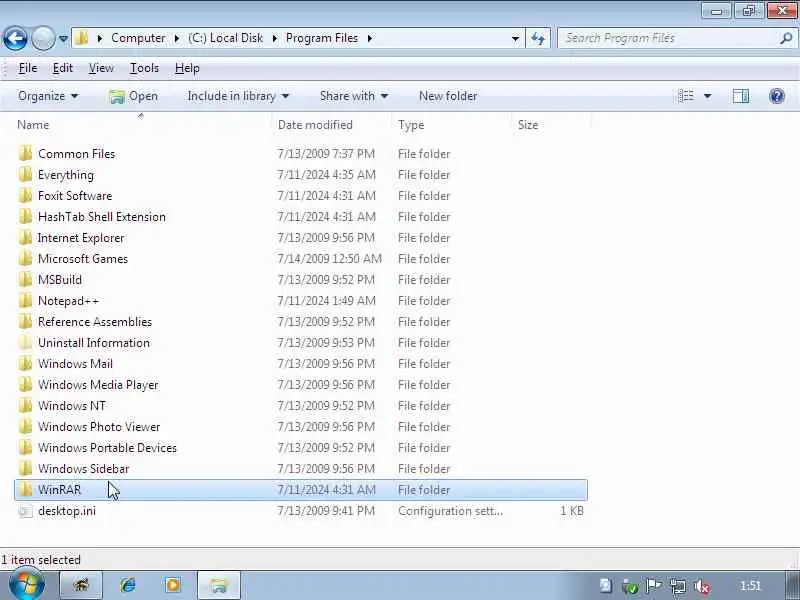Click the Action Center flag tray icon
Image resolution: width=800 pixels, height=600 pixels.
pos(654,586)
